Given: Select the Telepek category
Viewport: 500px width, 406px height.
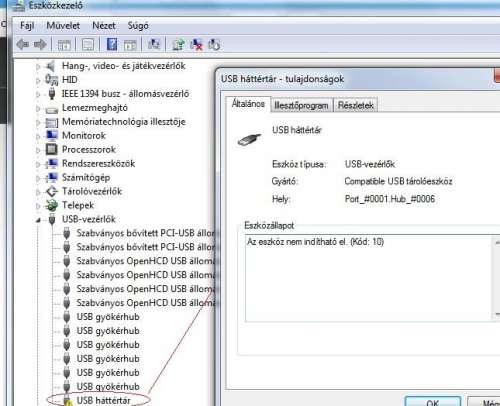Looking at the screenshot, I should [78, 205].
